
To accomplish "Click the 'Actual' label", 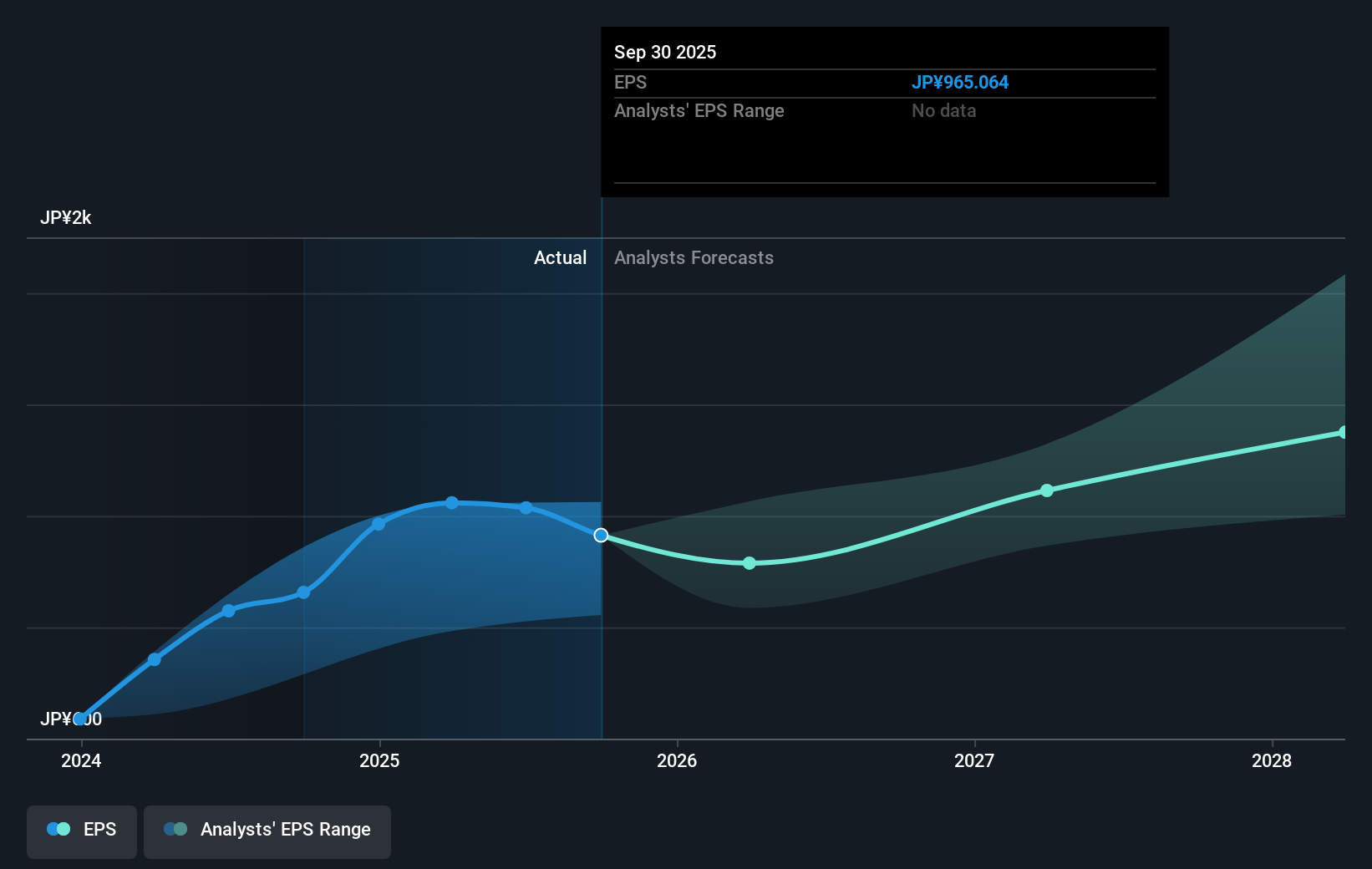I will point(560,257).
